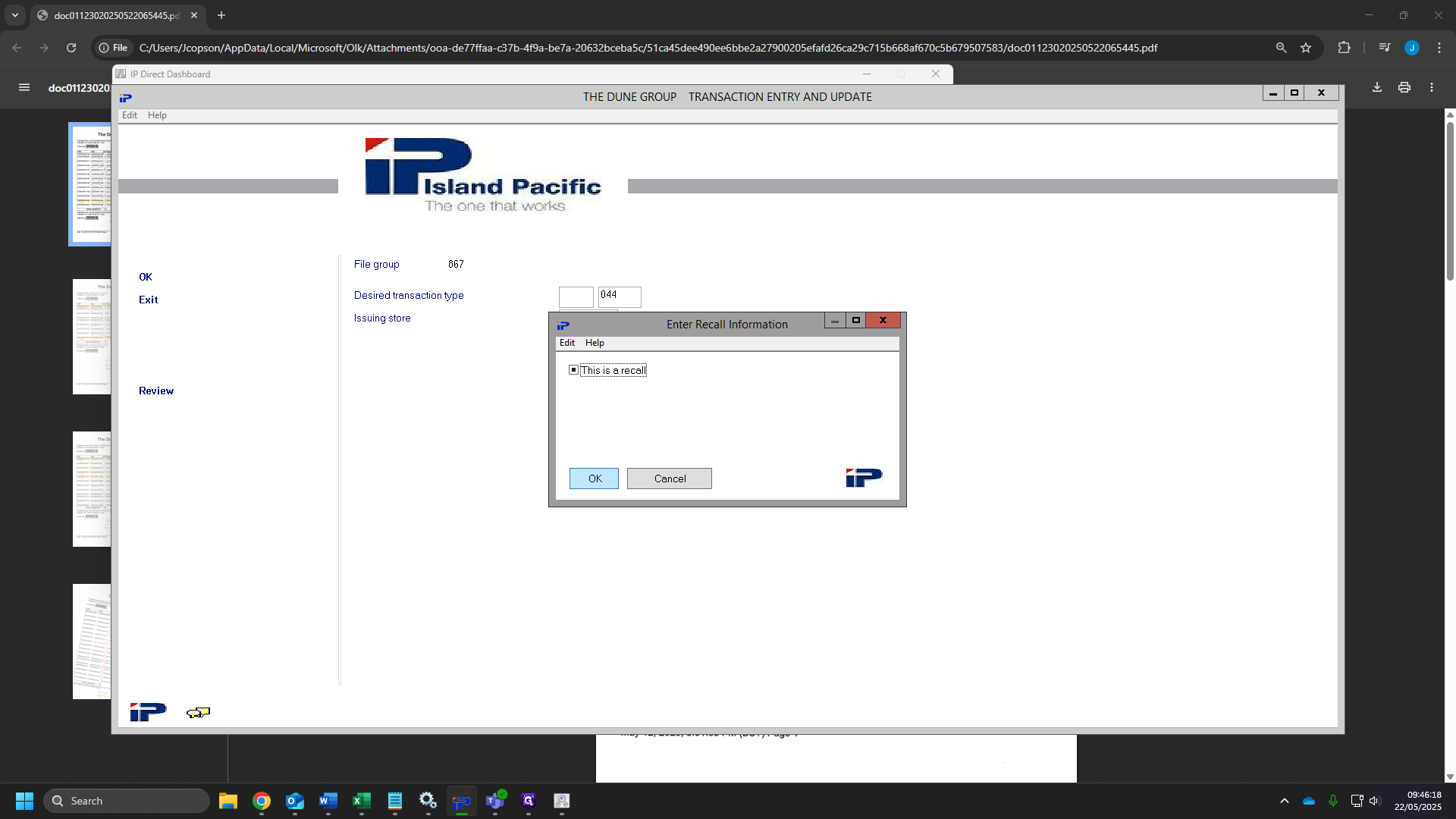The width and height of the screenshot is (1456, 819).
Task: Open Edit menu in recall dialog
Action: [x=567, y=343]
